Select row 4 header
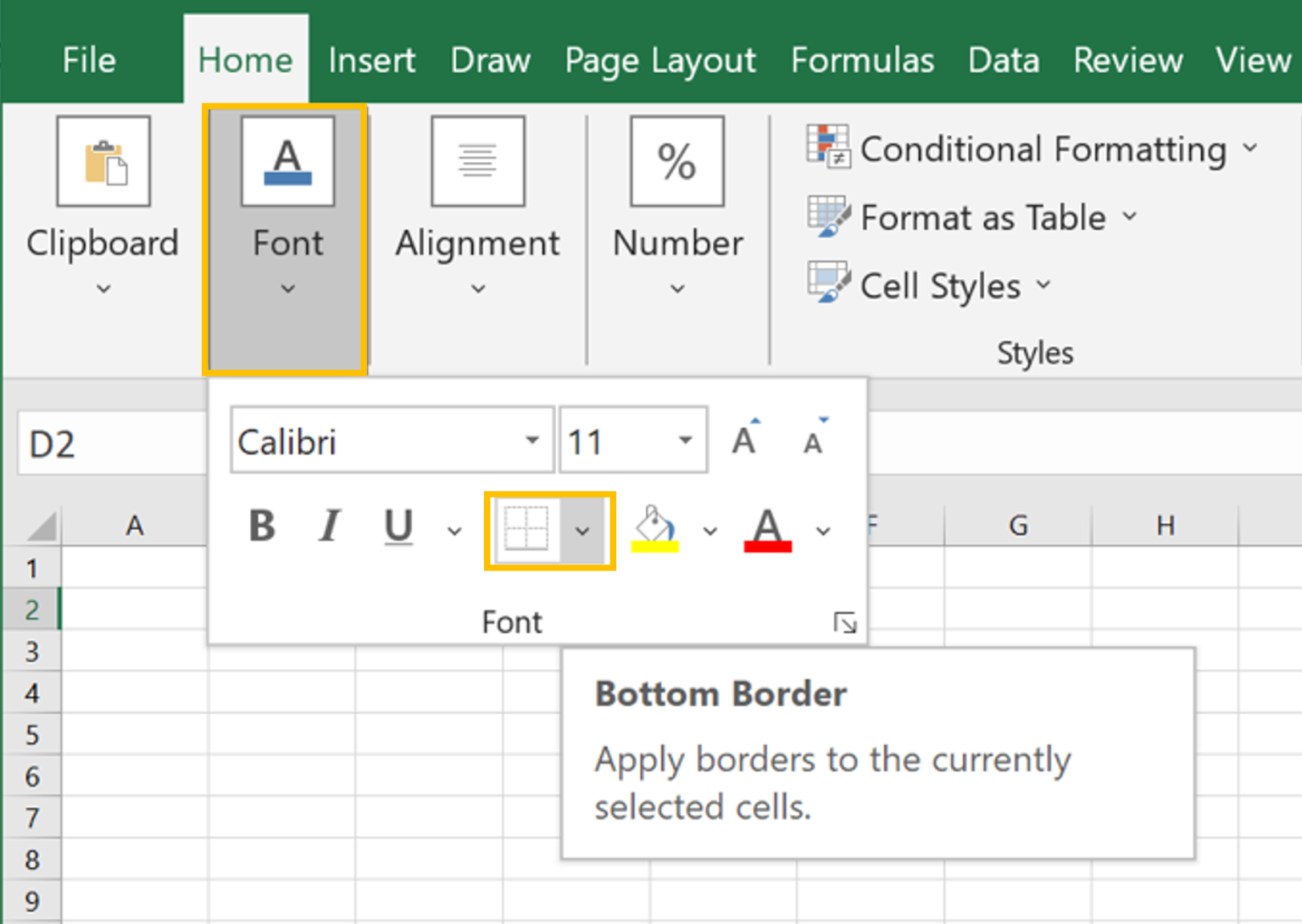 point(31,693)
